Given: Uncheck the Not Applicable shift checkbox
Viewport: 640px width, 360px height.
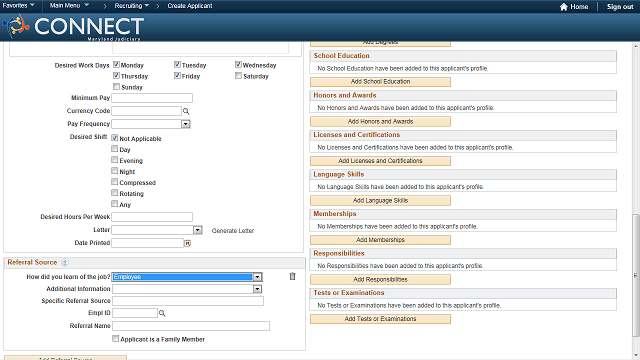Looking at the screenshot, I should coord(115,138).
